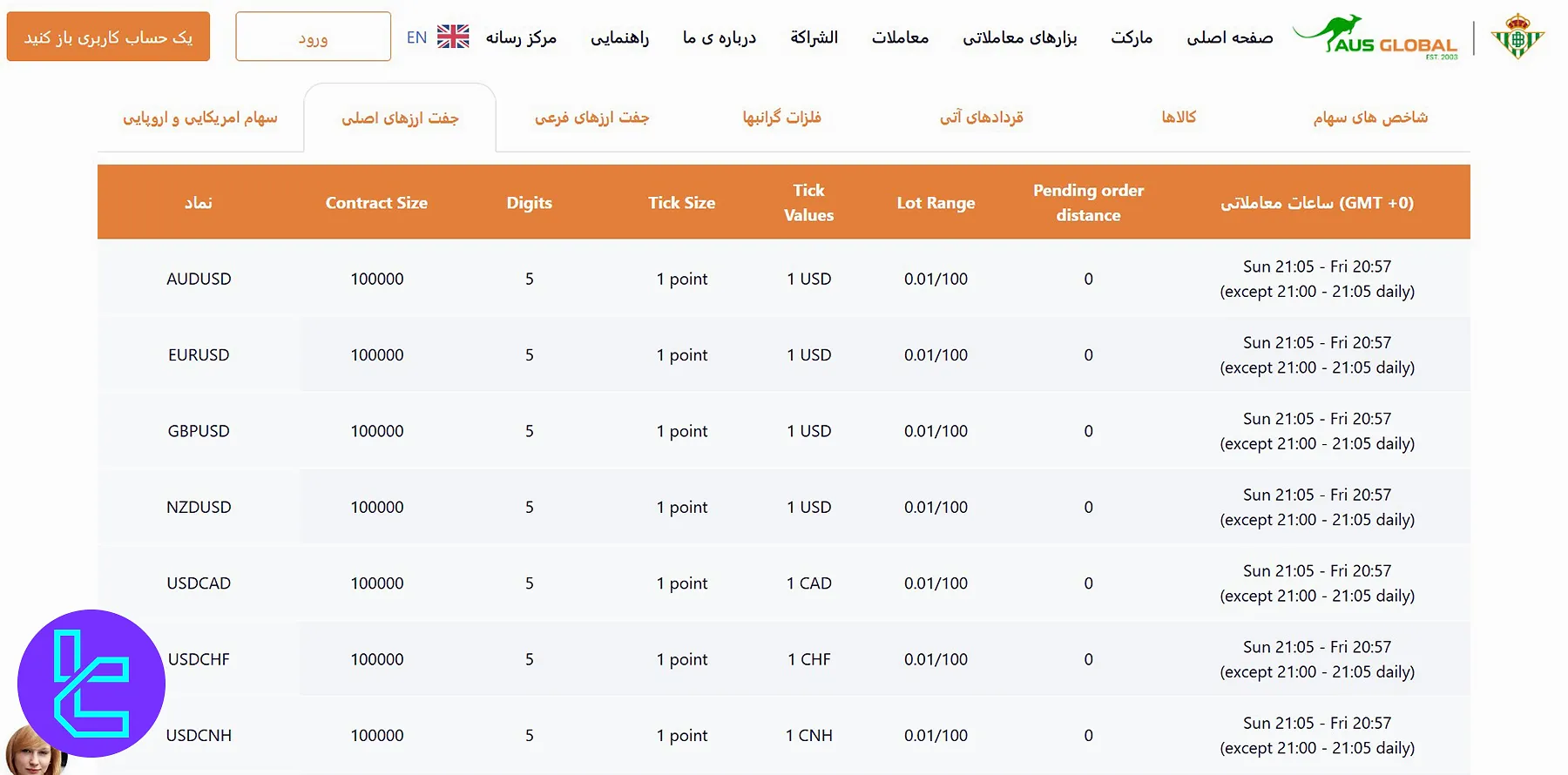
Task: Open the معاملات menu item
Action: 900,37
